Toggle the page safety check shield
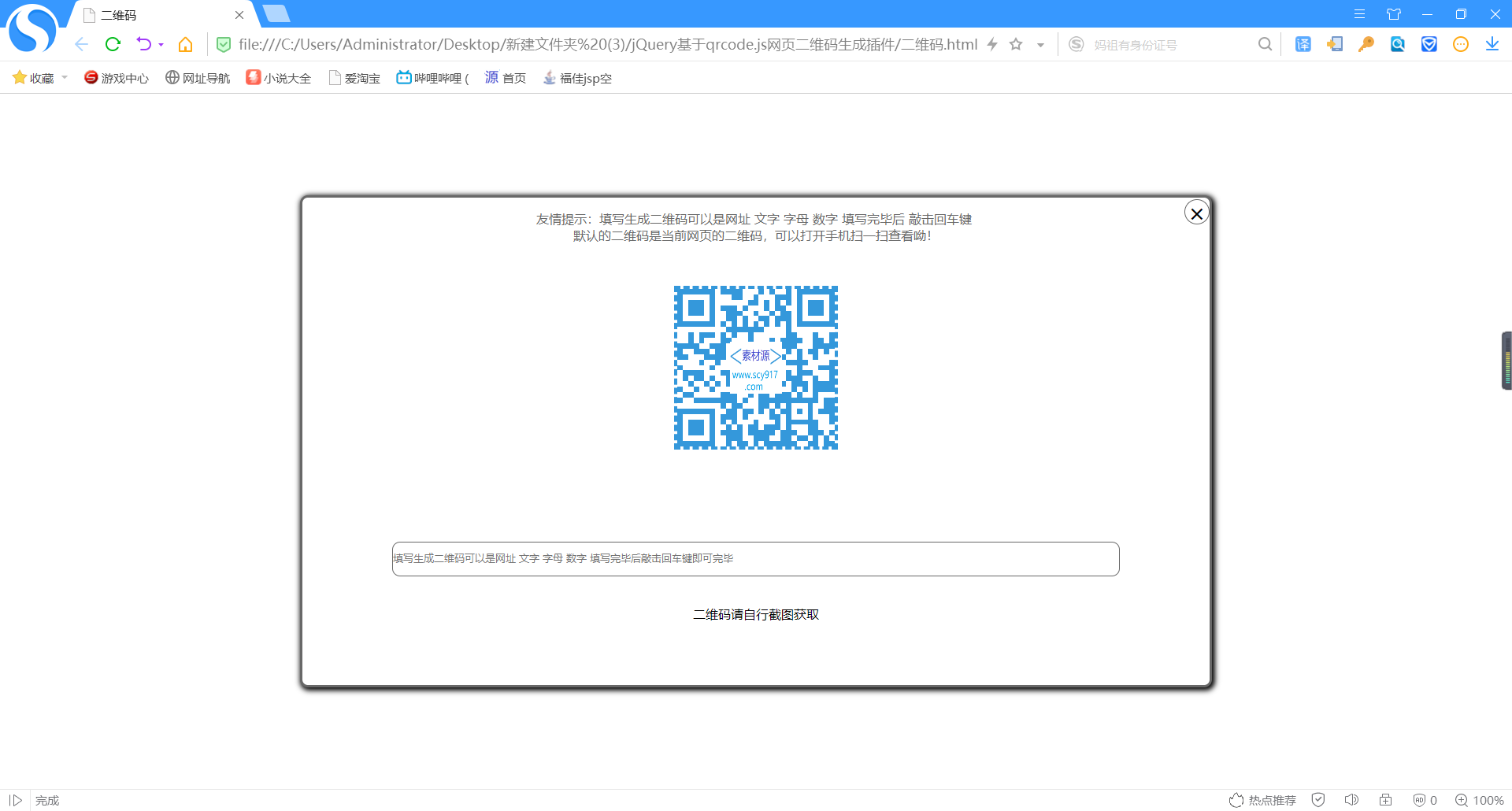Image resolution: width=1512 pixels, height=811 pixels. pyautogui.click(x=1317, y=800)
